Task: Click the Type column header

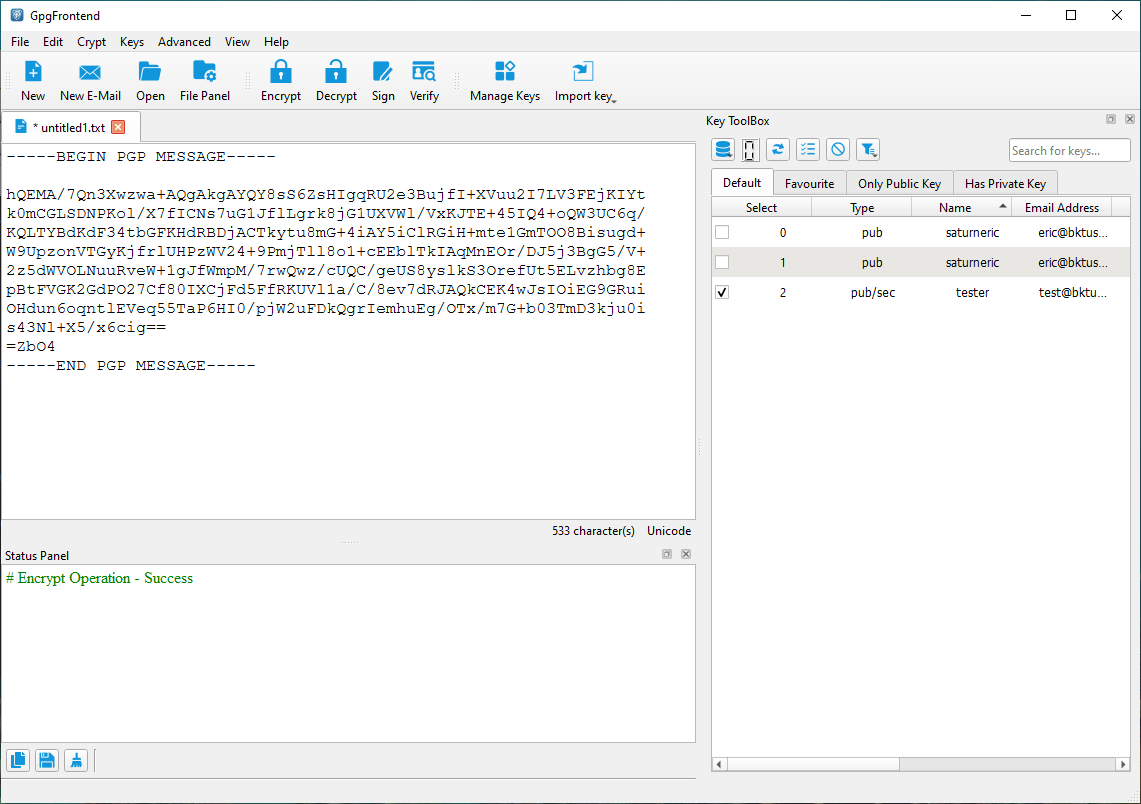Action: pos(862,207)
